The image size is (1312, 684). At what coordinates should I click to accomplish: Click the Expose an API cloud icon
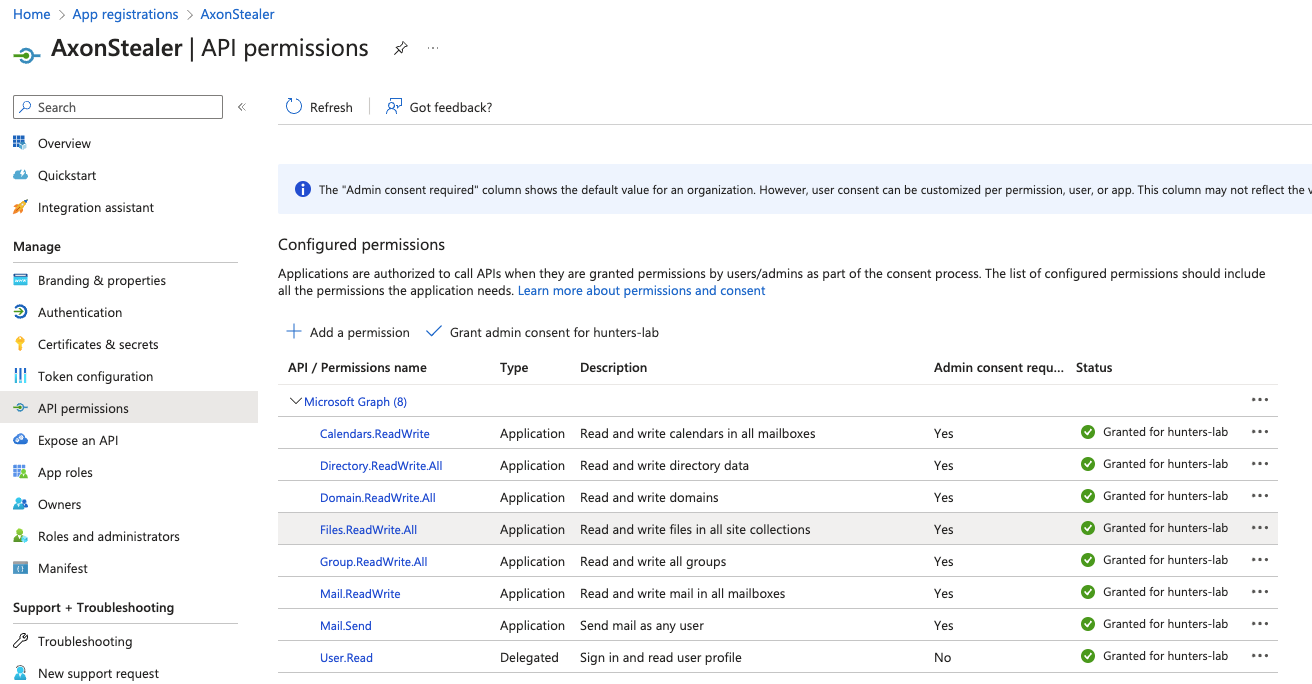20,440
